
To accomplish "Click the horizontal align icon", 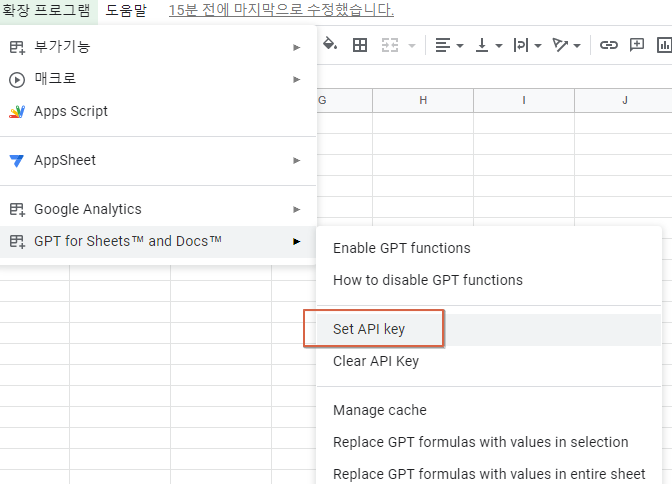I will 443,45.
